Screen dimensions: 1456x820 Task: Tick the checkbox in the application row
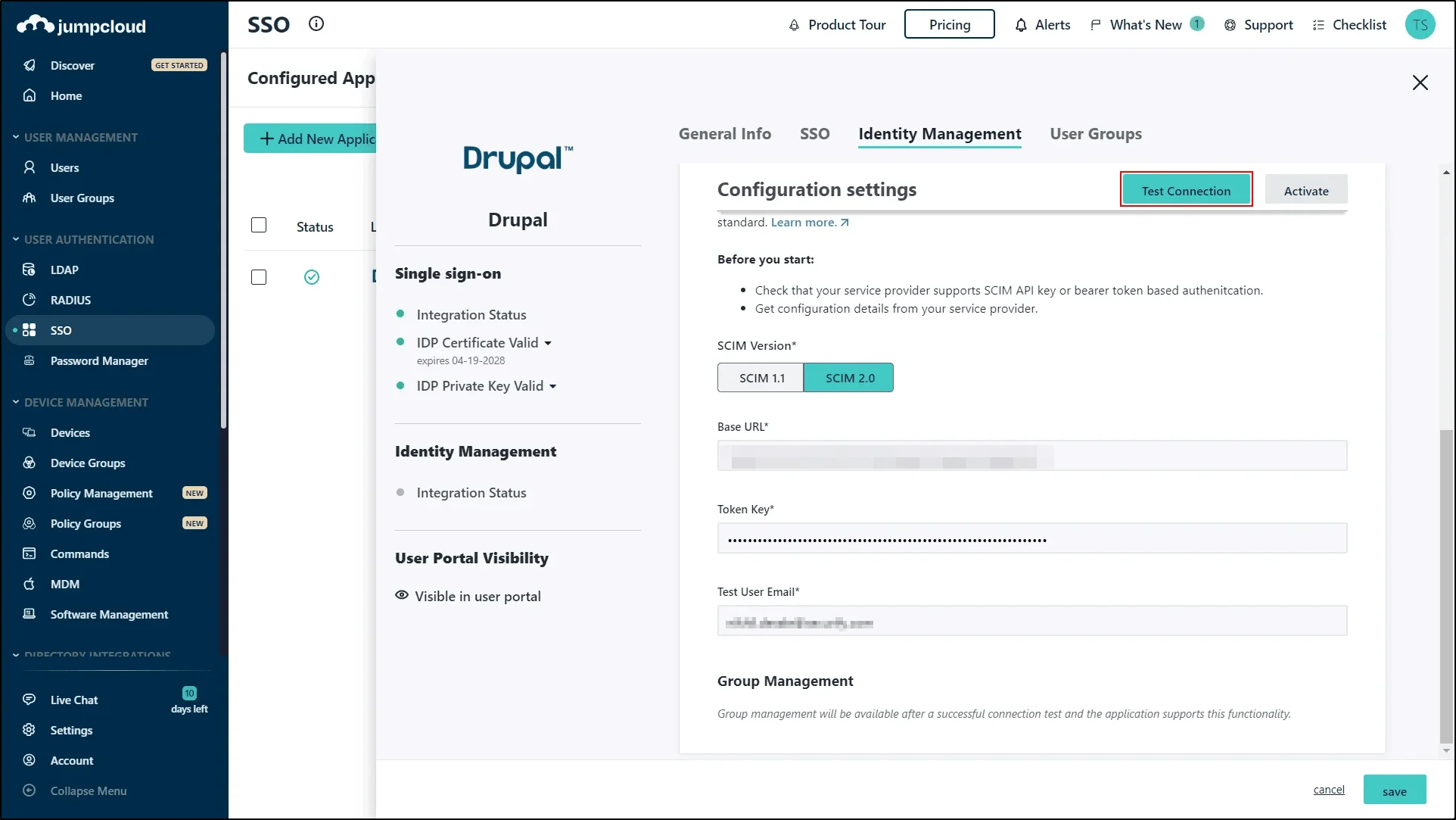pyautogui.click(x=259, y=277)
